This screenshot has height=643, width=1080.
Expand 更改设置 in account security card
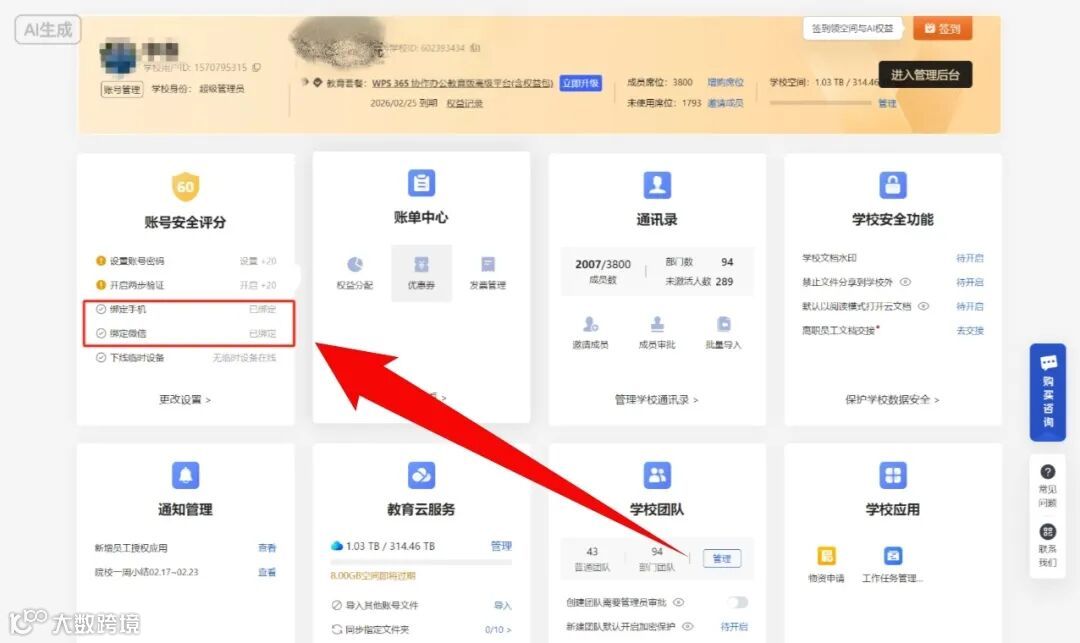point(185,399)
